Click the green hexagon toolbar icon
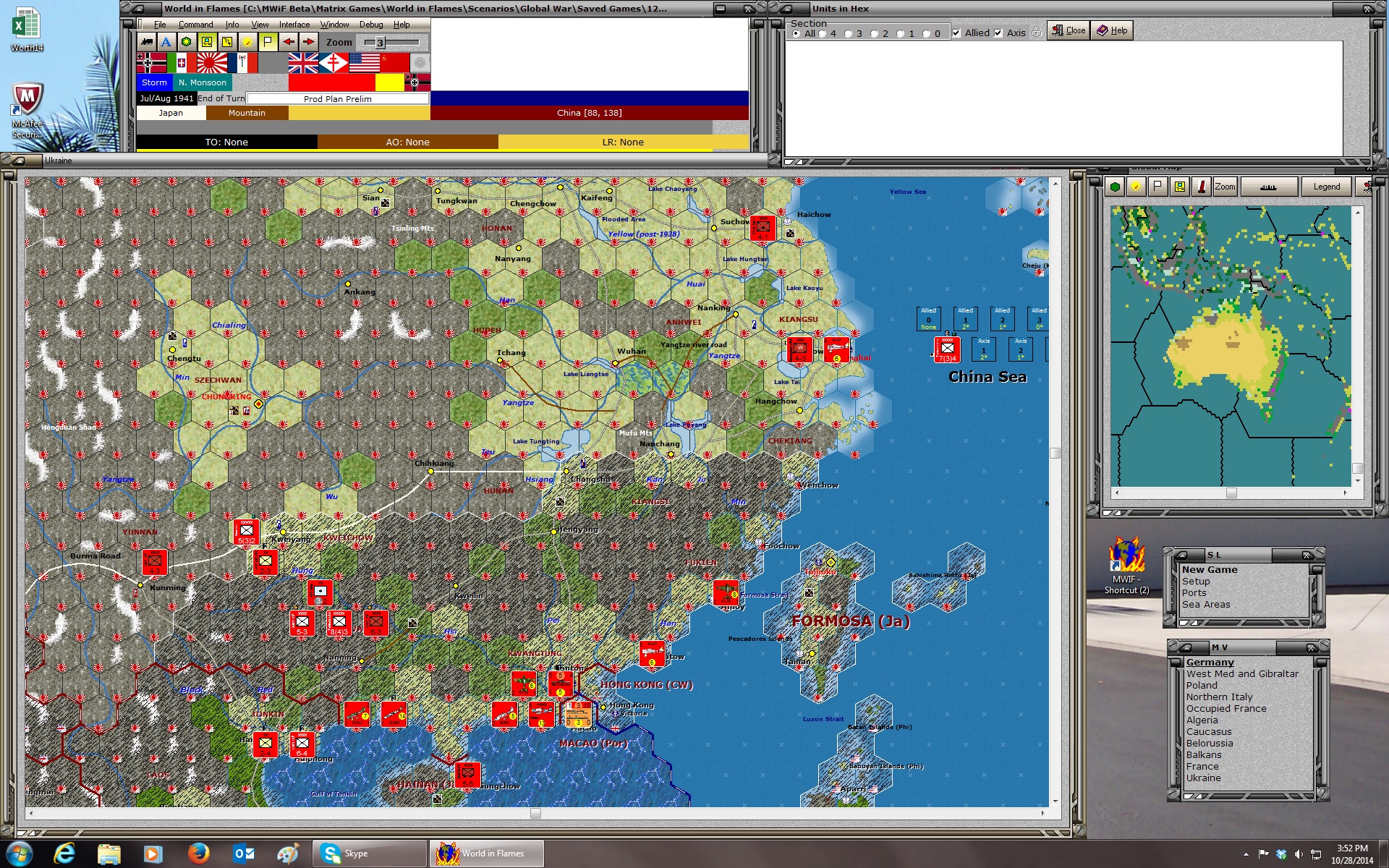The width and height of the screenshot is (1389, 868). pyautogui.click(x=187, y=42)
